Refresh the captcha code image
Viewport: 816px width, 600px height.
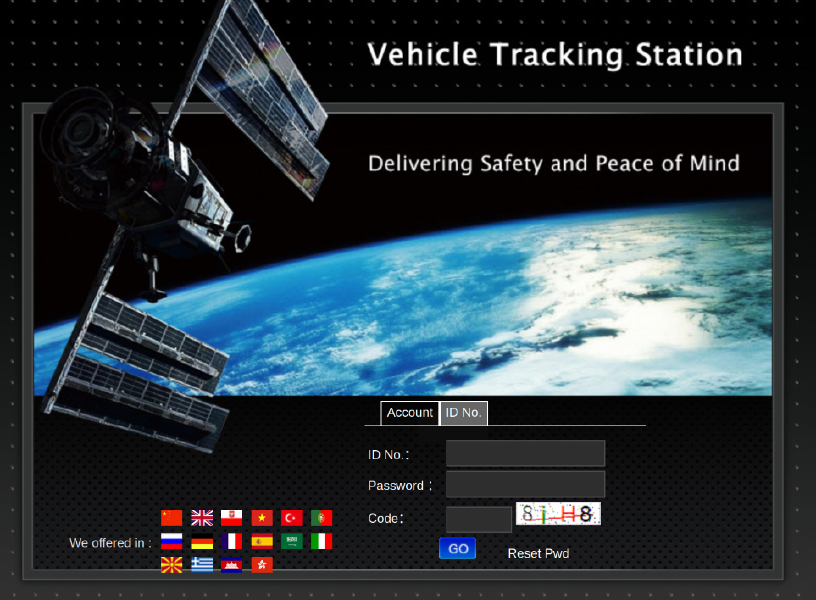coord(558,514)
